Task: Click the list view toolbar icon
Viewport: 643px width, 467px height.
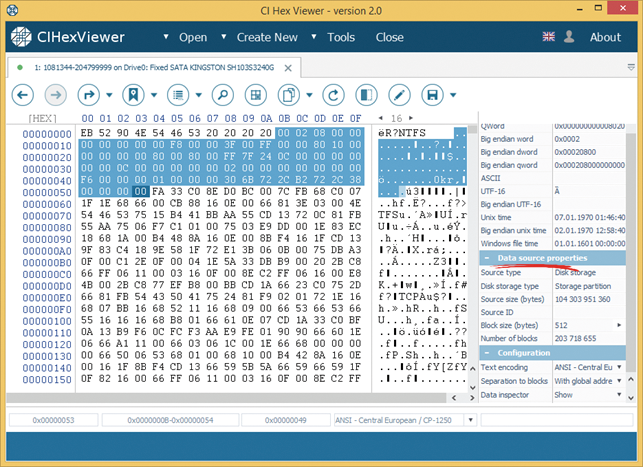Action: point(178,95)
